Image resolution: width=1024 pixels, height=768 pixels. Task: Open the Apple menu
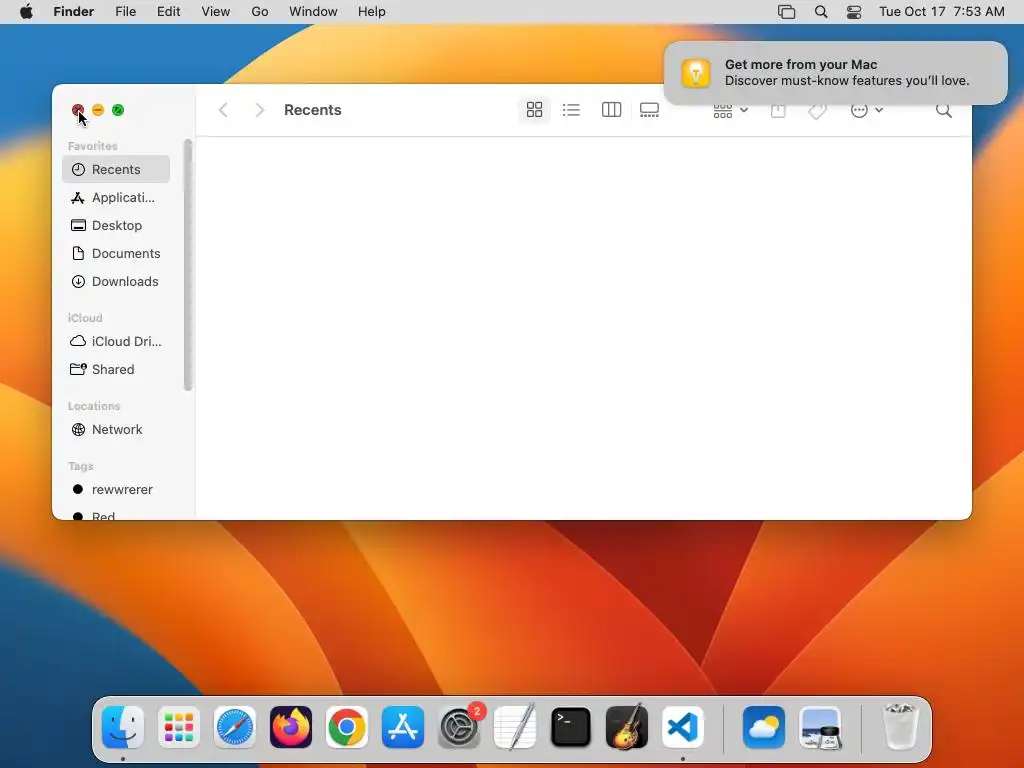pyautogui.click(x=26, y=12)
